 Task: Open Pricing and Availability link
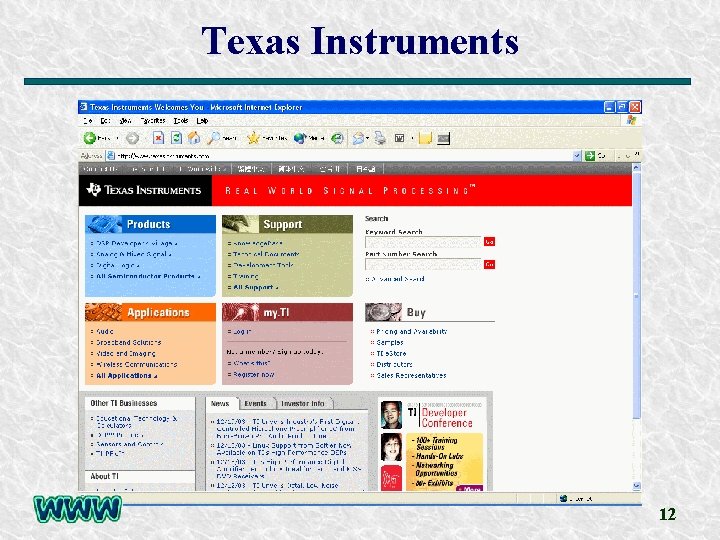coord(411,332)
